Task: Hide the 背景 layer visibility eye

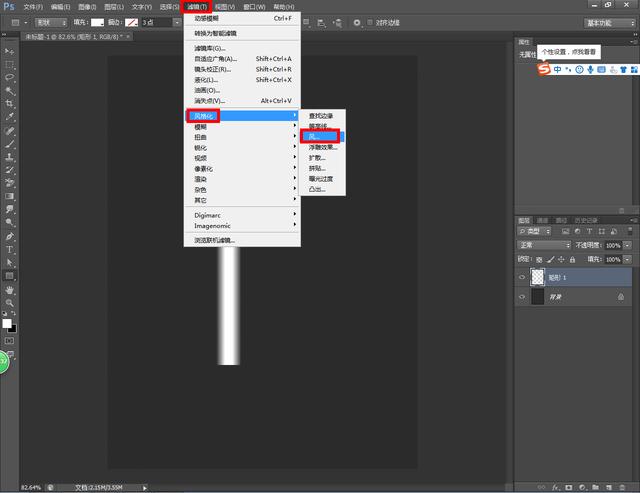Action: [x=522, y=297]
